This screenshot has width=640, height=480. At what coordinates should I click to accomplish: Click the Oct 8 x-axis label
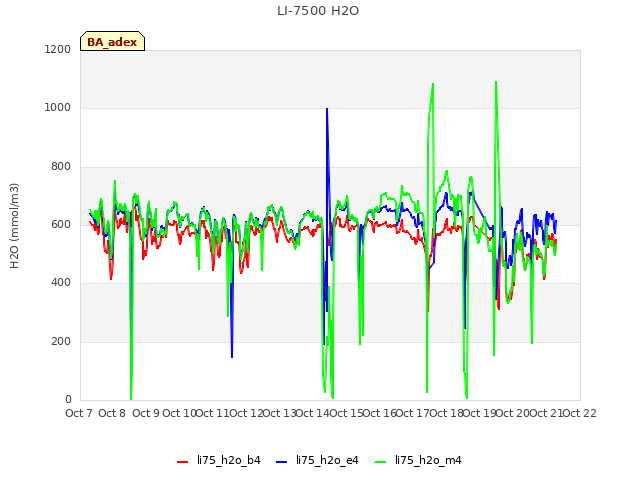tap(112, 413)
